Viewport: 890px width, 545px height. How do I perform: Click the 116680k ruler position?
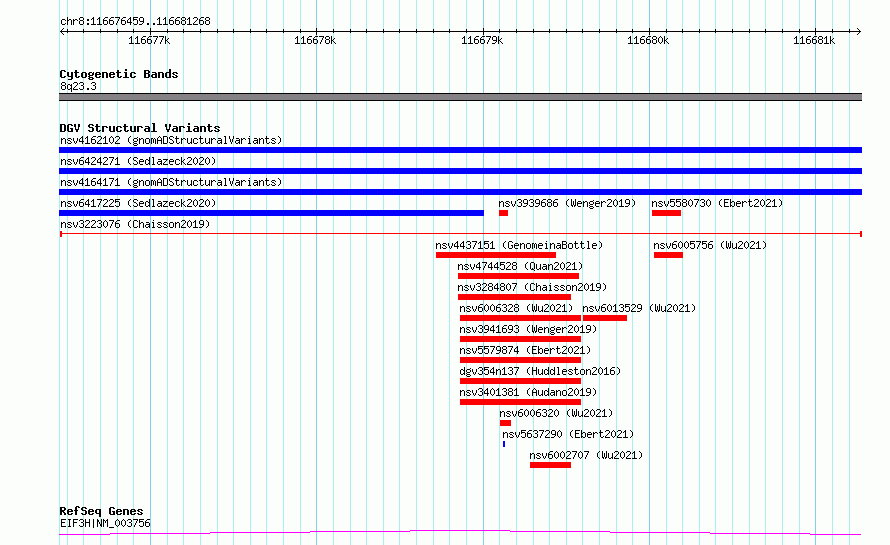coord(648,40)
